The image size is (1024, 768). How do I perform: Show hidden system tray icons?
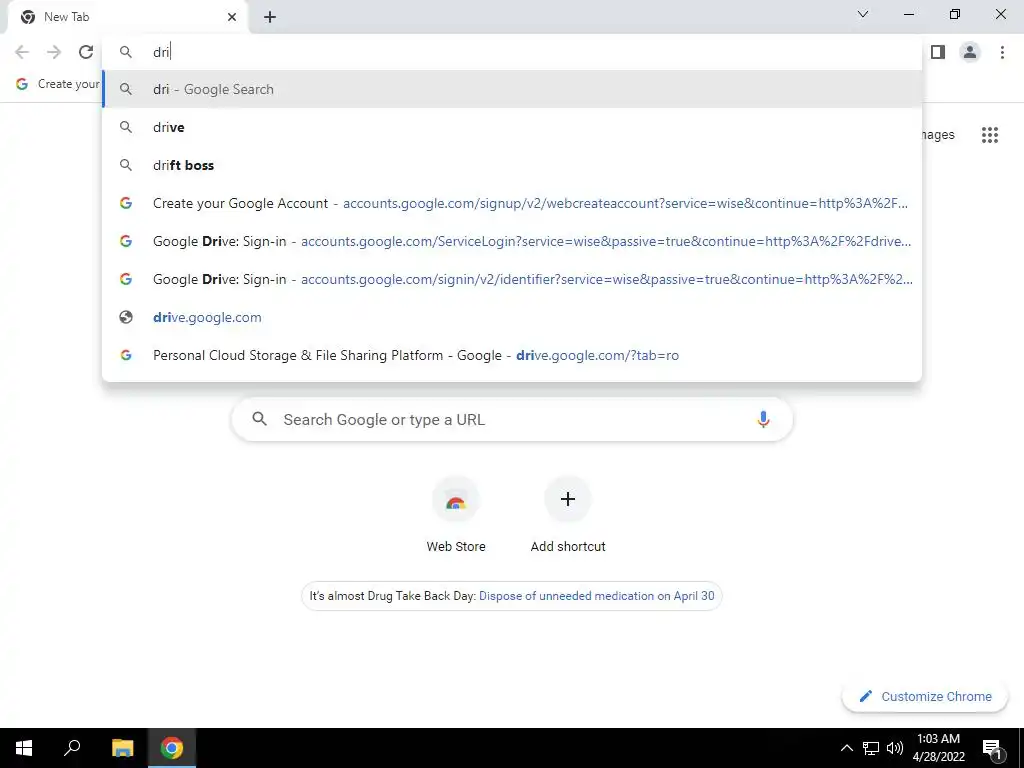pyautogui.click(x=846, y=748)
